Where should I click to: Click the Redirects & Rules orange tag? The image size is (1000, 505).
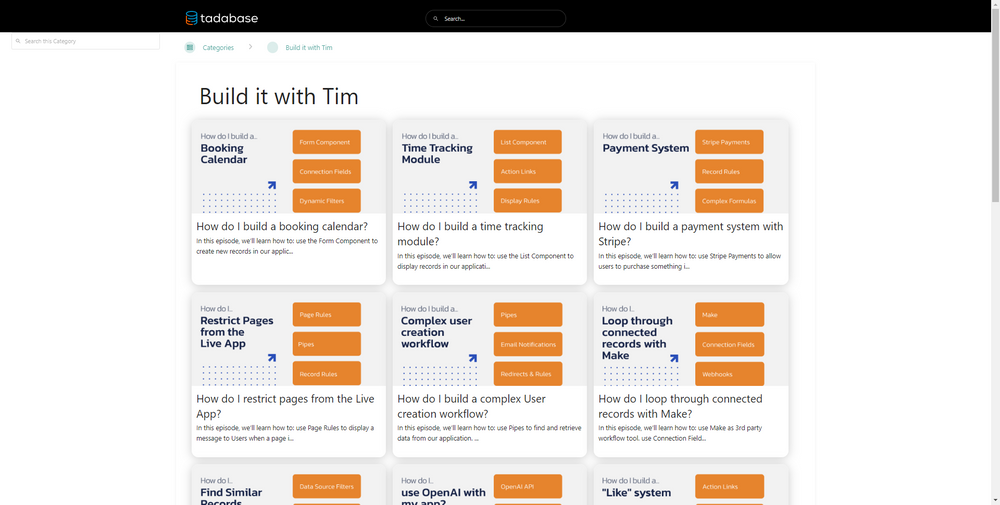[528, 374]
